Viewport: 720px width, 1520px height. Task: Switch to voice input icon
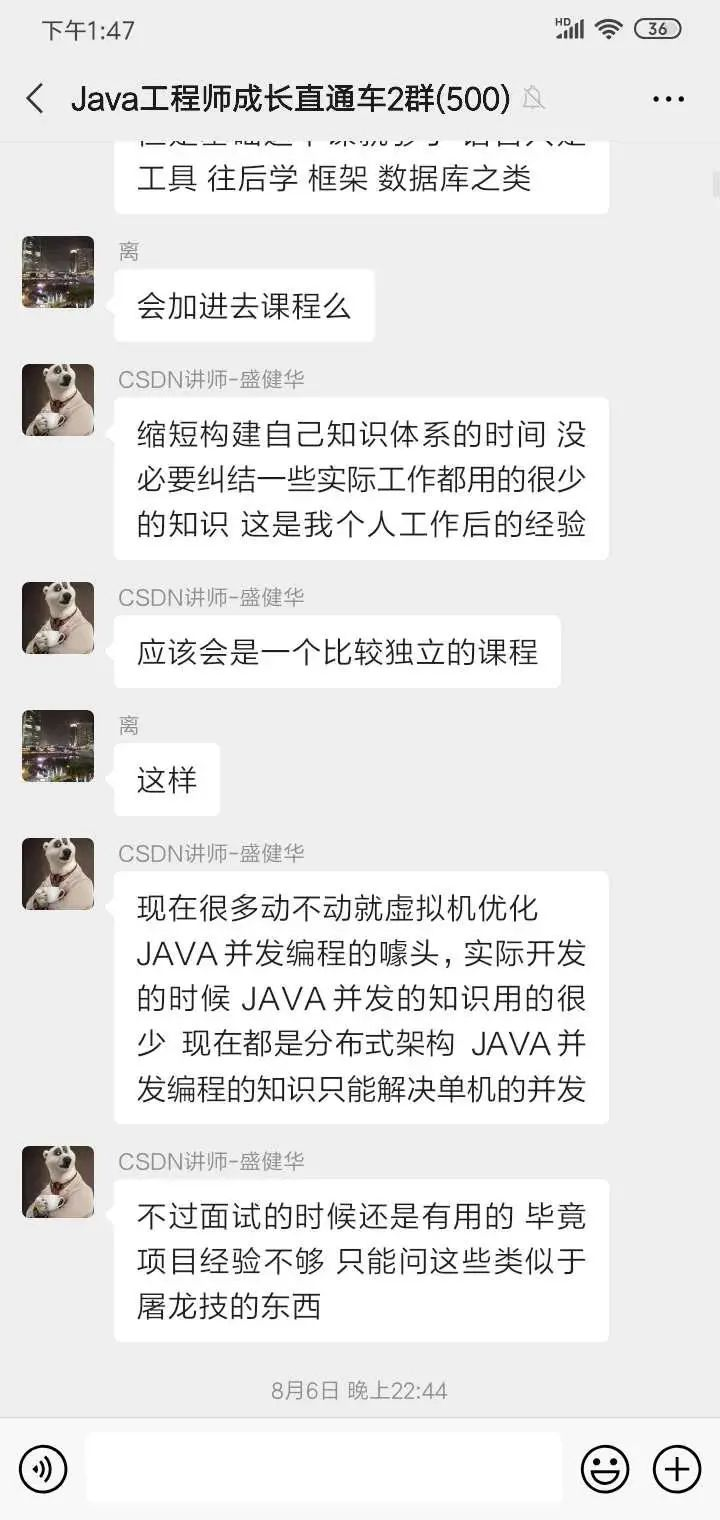43,1470
